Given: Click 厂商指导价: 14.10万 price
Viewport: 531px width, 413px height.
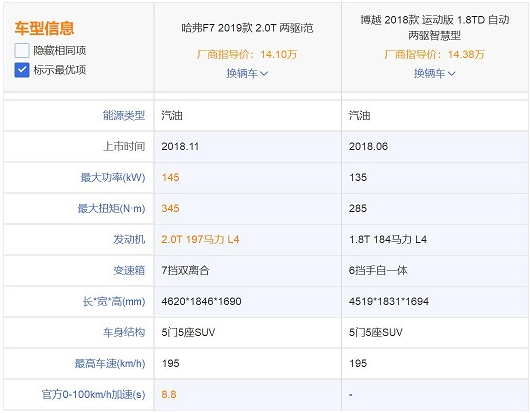Looking at the screenshot, I should pyautogui.click(x=247, y=54).
